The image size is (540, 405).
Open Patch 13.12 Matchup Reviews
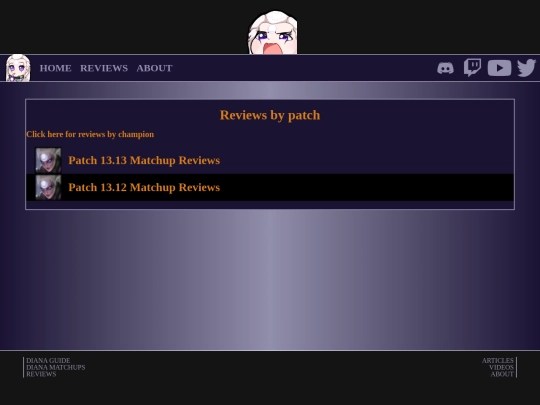[144, 187]
